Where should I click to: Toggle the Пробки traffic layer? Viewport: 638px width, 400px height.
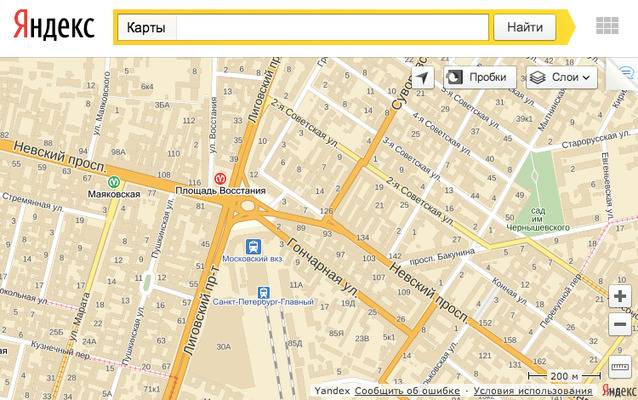tap(479, 77)
